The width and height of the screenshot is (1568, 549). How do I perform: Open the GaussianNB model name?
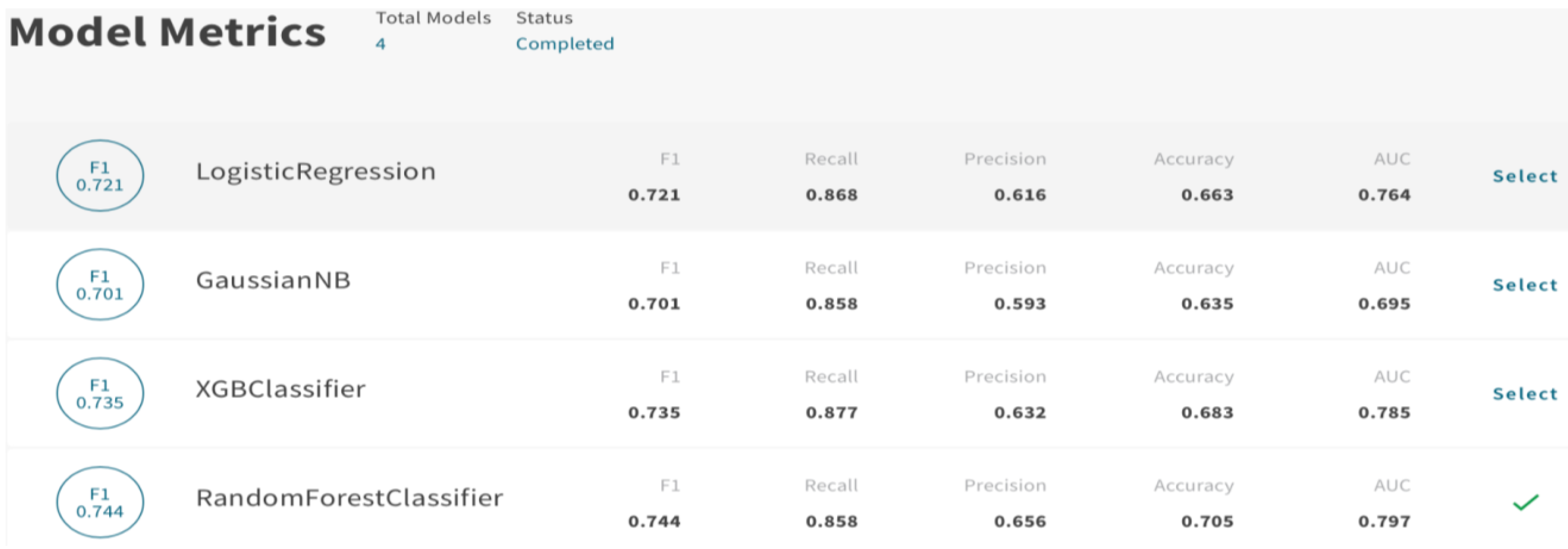coord(273,280)
